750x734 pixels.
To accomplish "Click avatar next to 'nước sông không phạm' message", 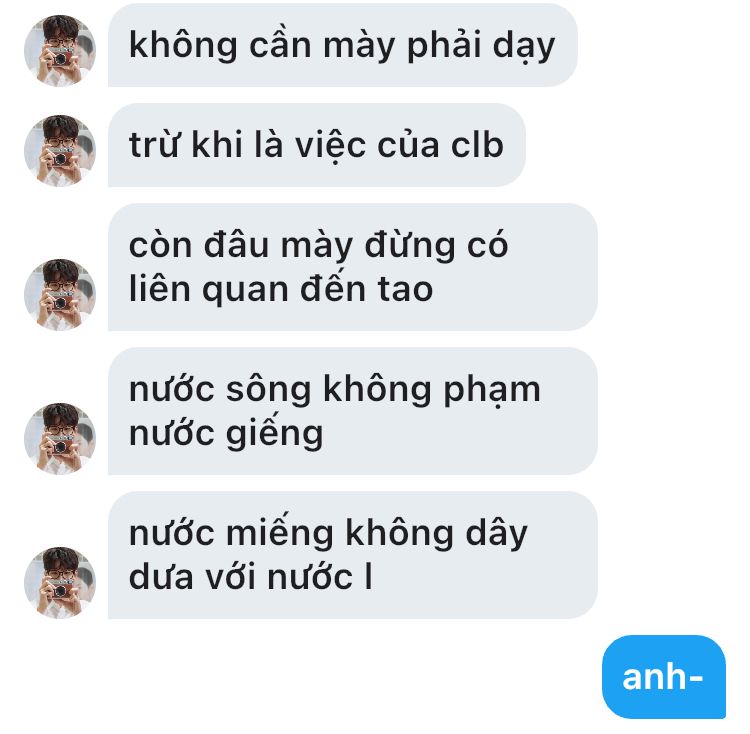I will (60, 438).
